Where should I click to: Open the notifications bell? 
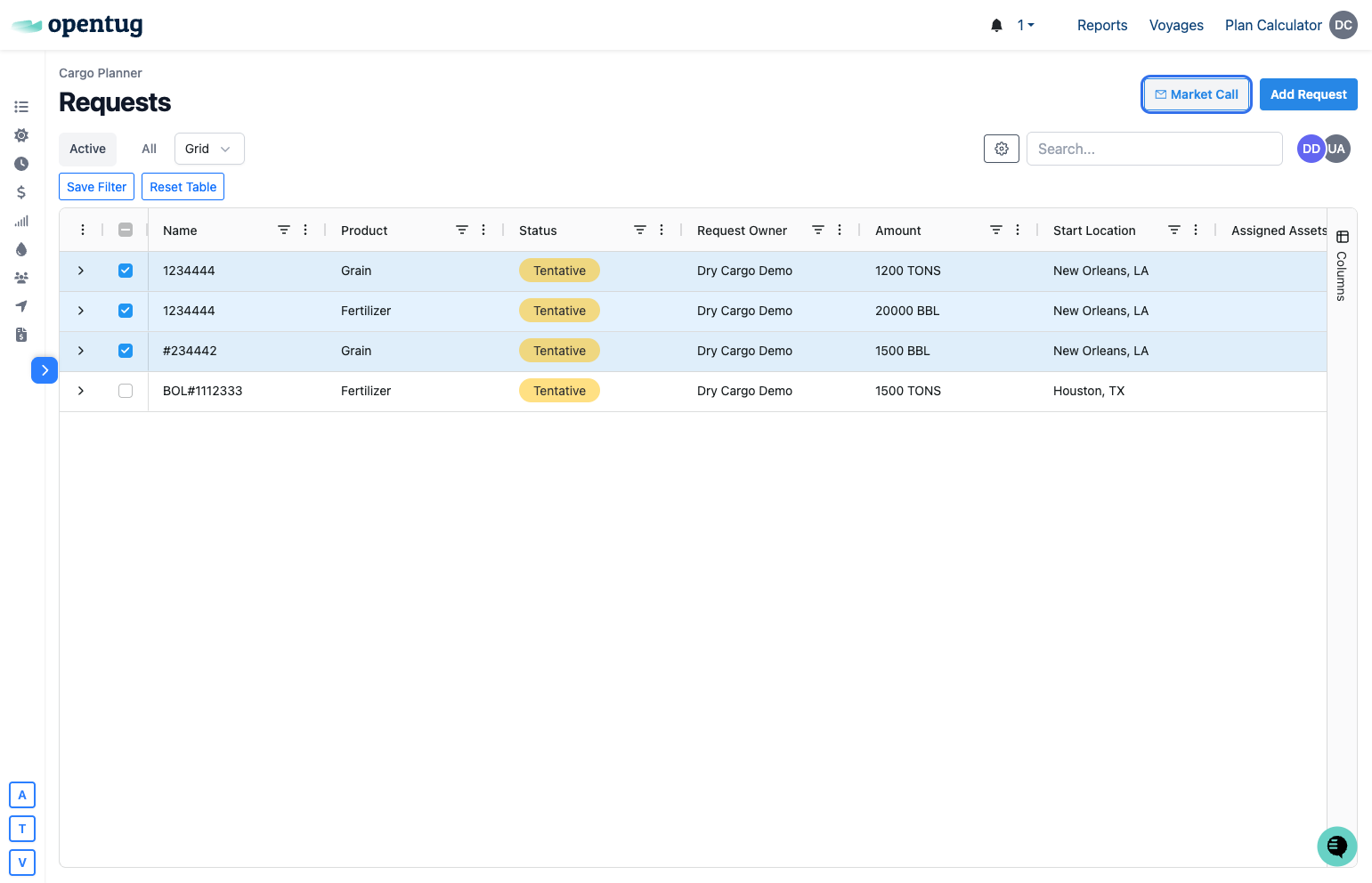[x=996, y=26]
